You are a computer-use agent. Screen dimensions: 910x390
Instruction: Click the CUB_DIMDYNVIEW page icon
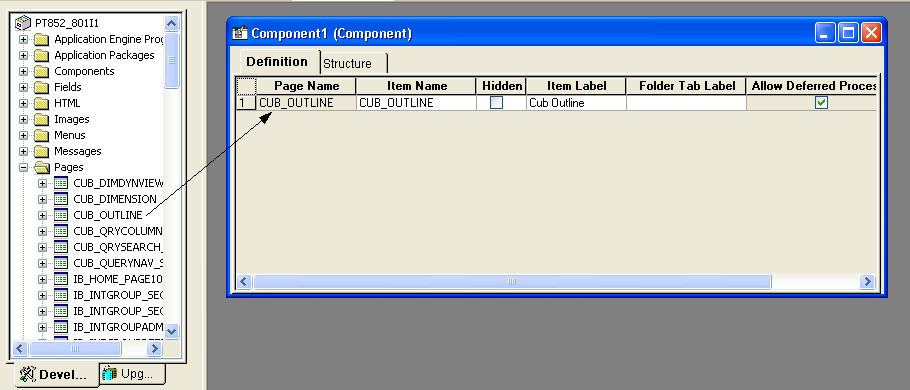click(61, 183)
